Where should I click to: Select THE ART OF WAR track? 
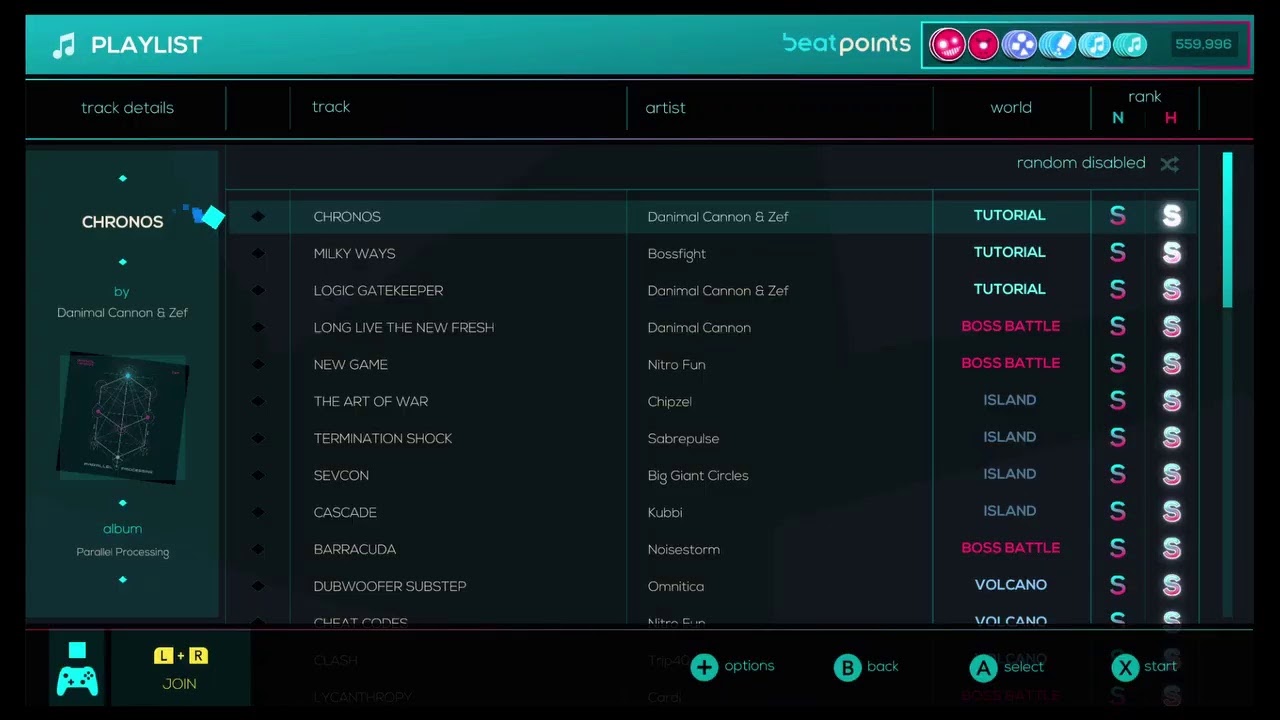(712, 402)
